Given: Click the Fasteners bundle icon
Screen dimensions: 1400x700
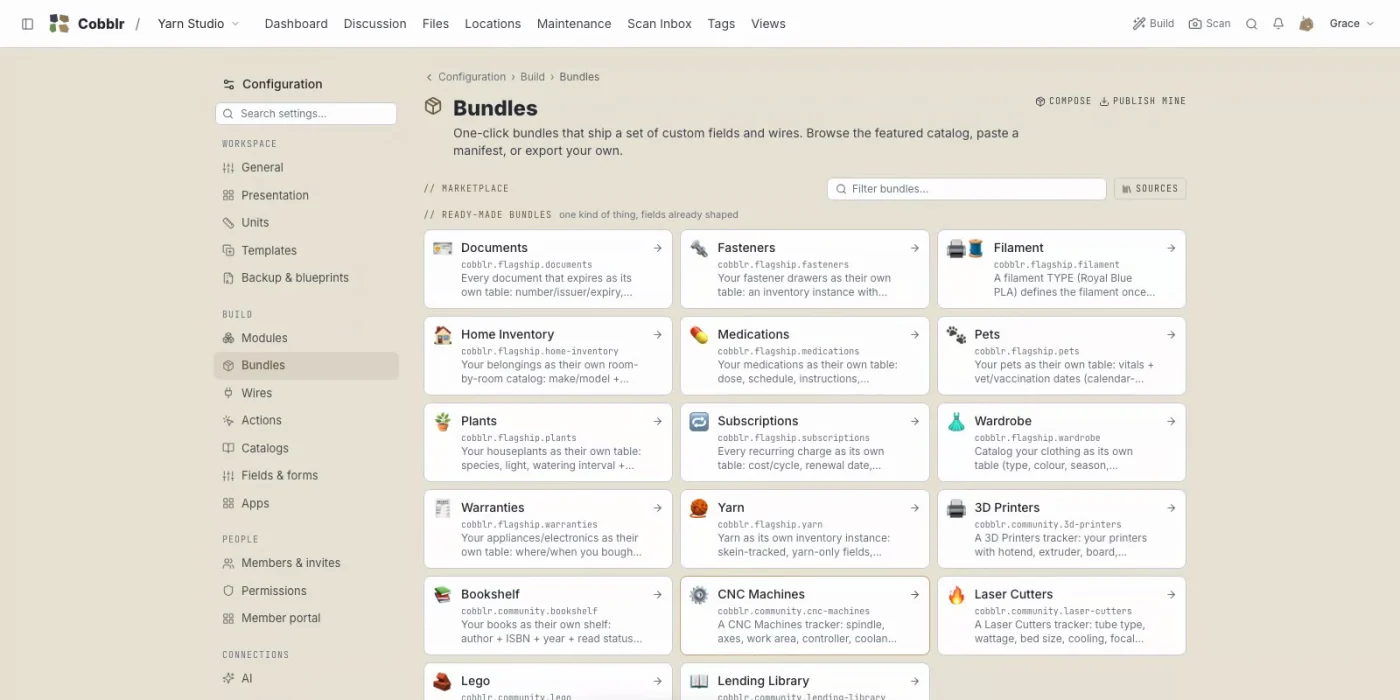Looking at the screenshot, I should pos(699,248).
